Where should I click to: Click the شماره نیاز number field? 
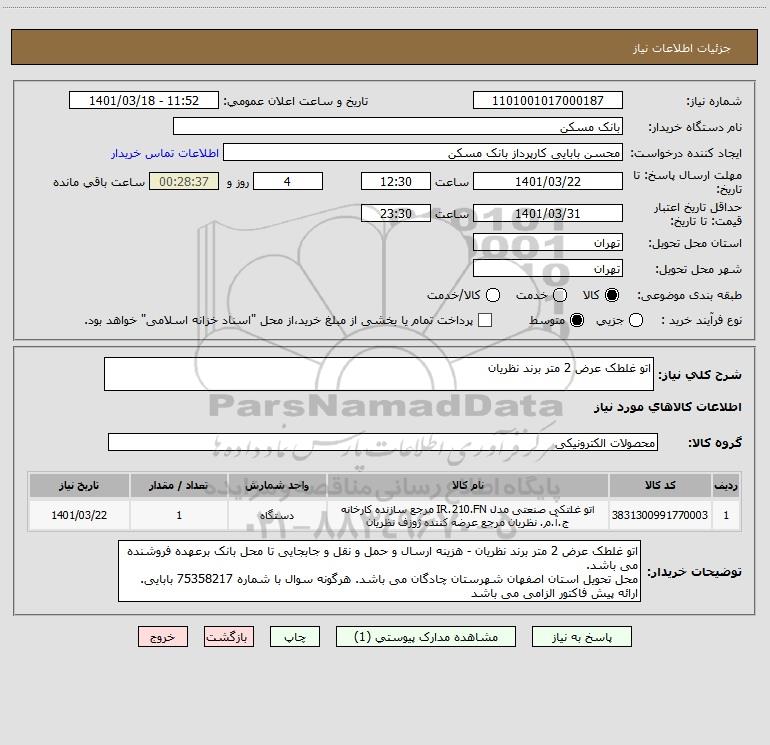pos(548,100)
